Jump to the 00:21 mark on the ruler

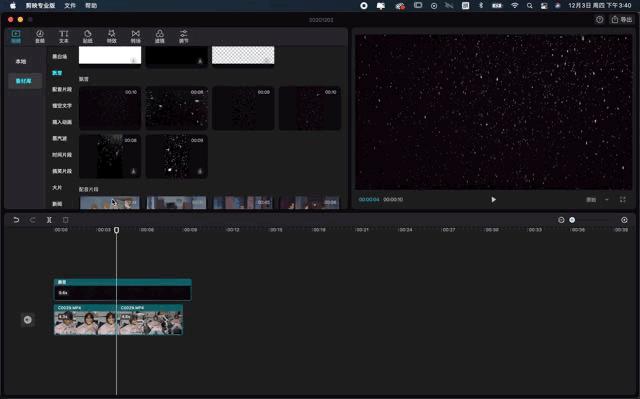pyautogui.click(x=362, y=230)
